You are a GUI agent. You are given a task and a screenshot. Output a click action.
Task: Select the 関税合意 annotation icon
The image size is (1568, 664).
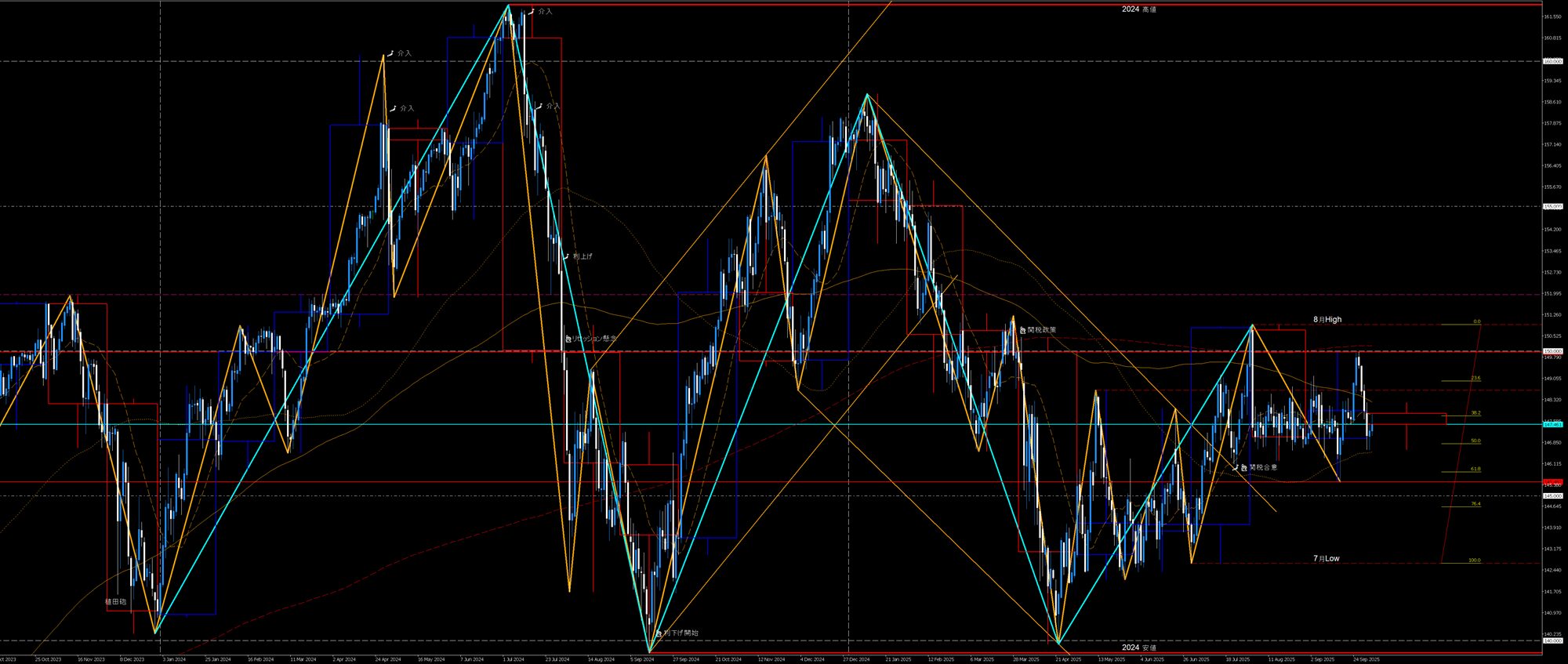[x=1243, y=467]
